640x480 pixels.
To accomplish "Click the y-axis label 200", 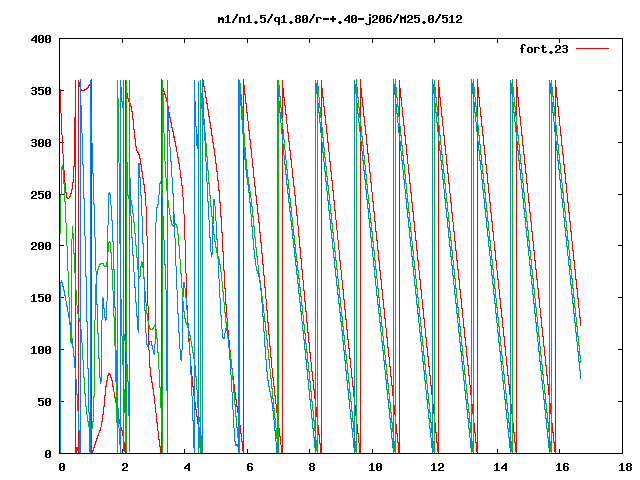I will [x=41, y=246].
